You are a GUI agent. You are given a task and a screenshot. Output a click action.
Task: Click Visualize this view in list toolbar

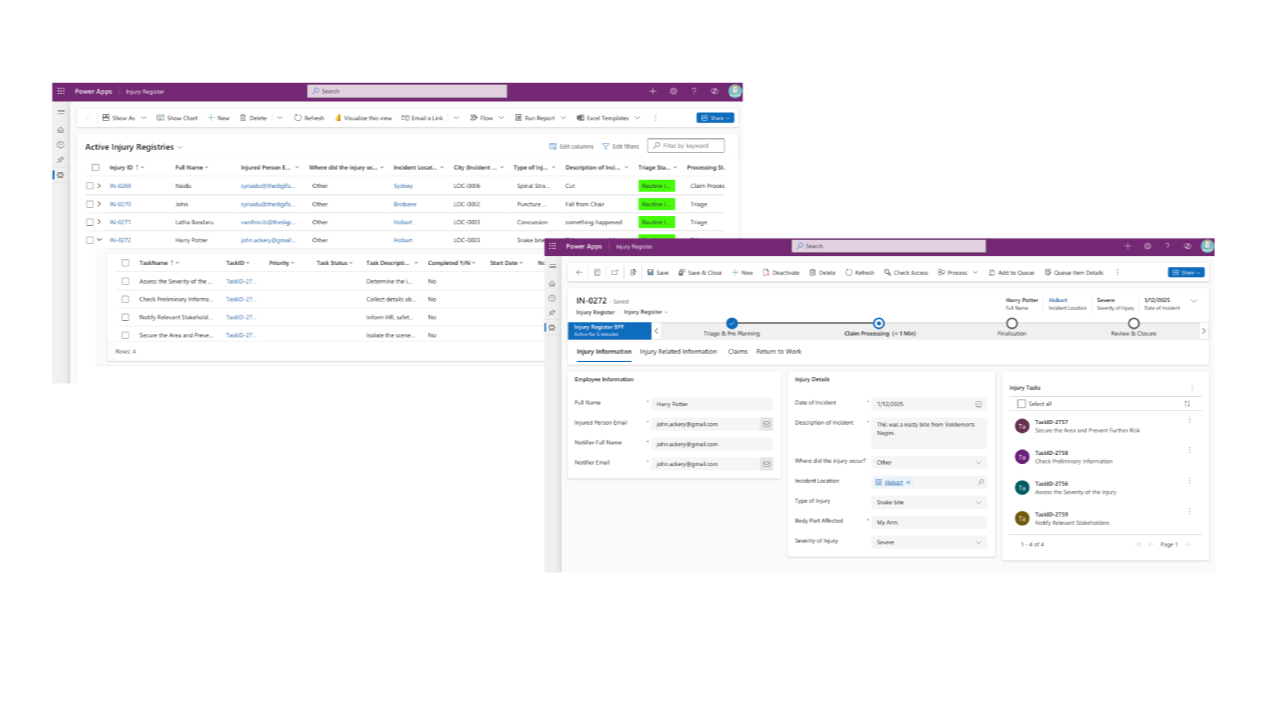(x=363, y=118)
